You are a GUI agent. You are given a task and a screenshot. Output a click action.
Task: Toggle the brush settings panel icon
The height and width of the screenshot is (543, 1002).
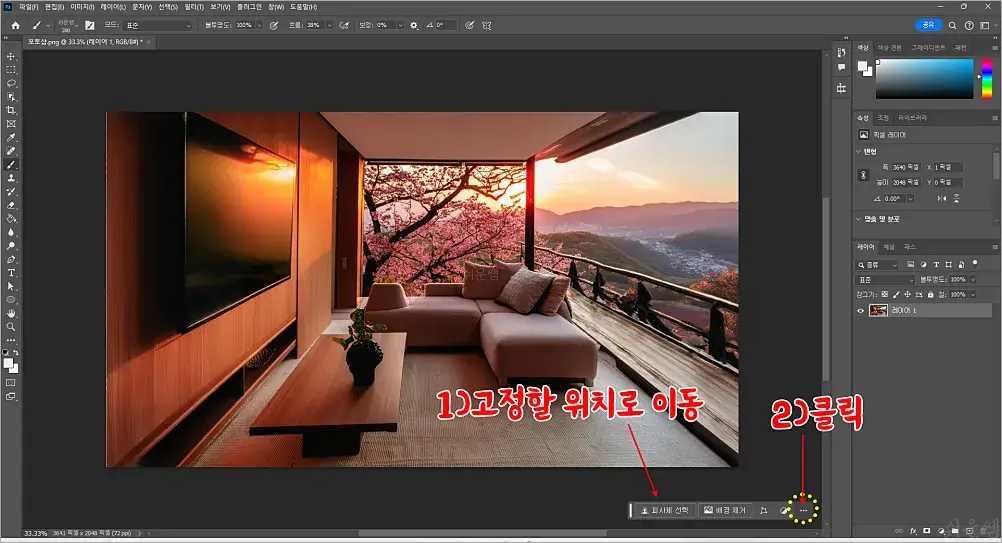89,26
